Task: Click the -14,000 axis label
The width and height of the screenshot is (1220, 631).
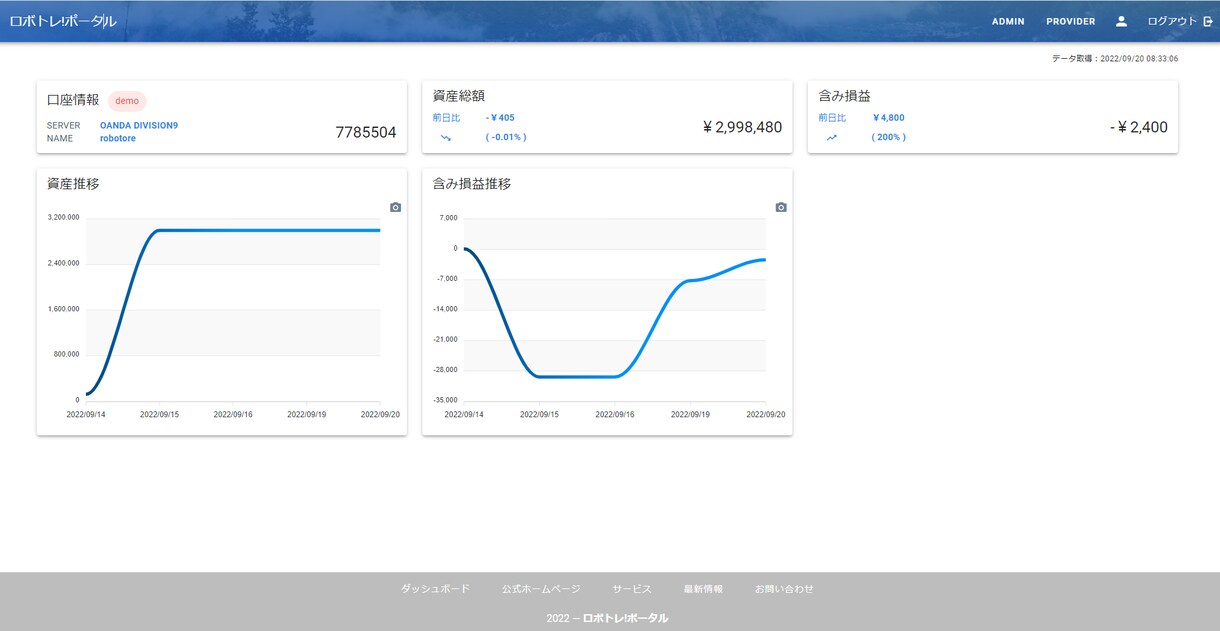Action: (445, 309)
